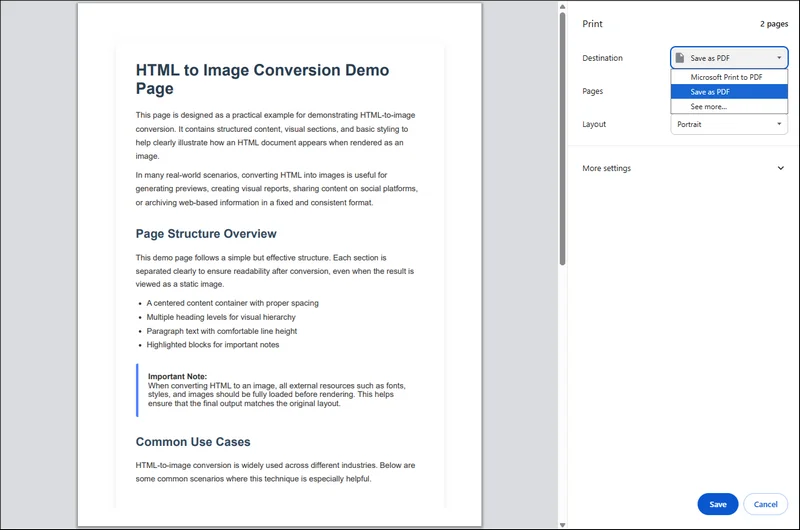Open the Layout dropdown set to Portrait

[729, 124]
